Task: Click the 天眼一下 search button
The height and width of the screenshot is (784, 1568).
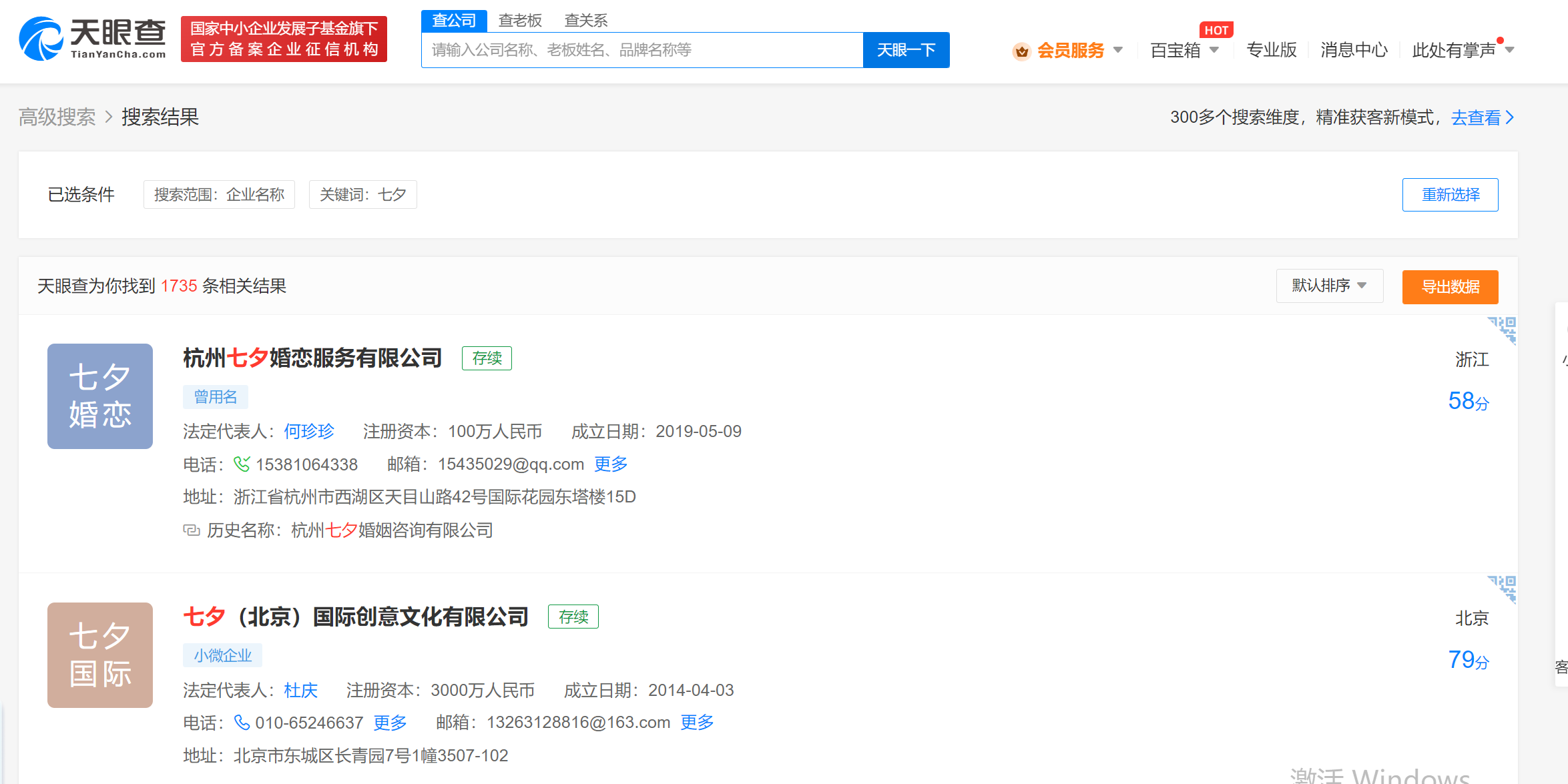Action: (x=906, y=49)
